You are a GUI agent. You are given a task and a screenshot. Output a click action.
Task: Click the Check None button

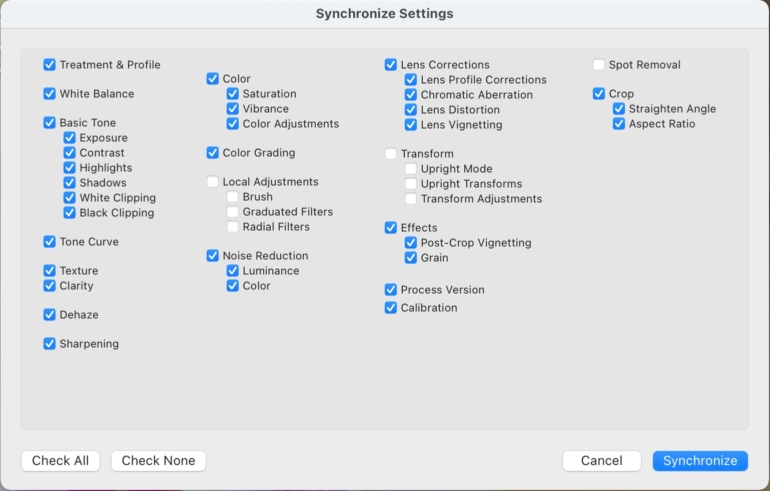(x=158, y=461)
